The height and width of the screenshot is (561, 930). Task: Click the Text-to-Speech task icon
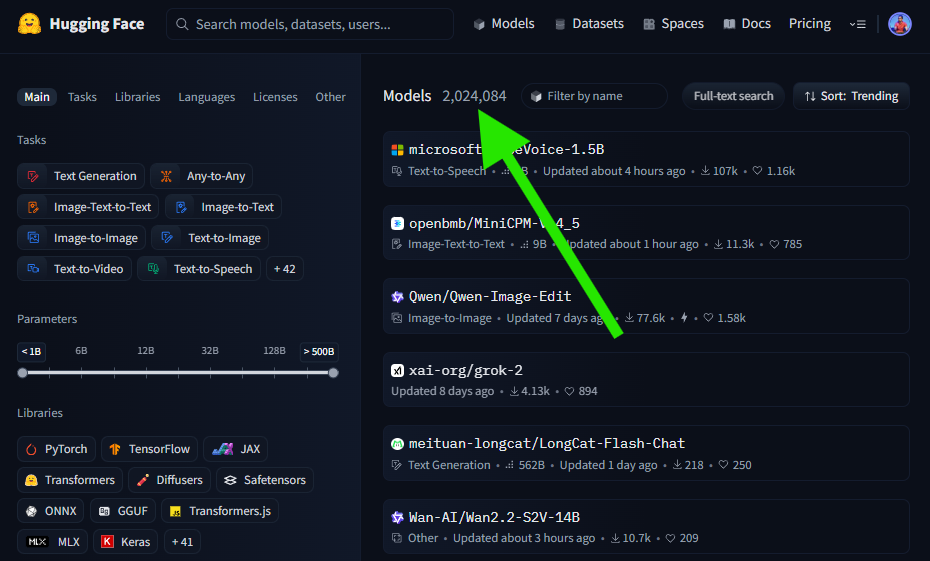point(153,269)
